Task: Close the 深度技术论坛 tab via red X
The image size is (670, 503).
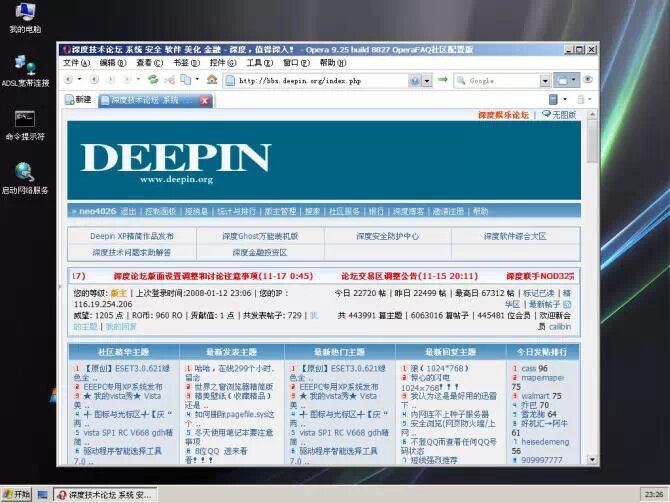Action: (205, 100)
